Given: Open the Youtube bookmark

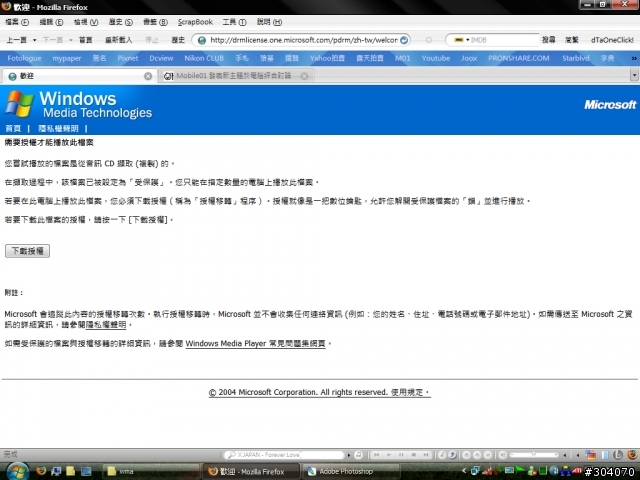Looking at the screenshot, I should coord(436,58).
